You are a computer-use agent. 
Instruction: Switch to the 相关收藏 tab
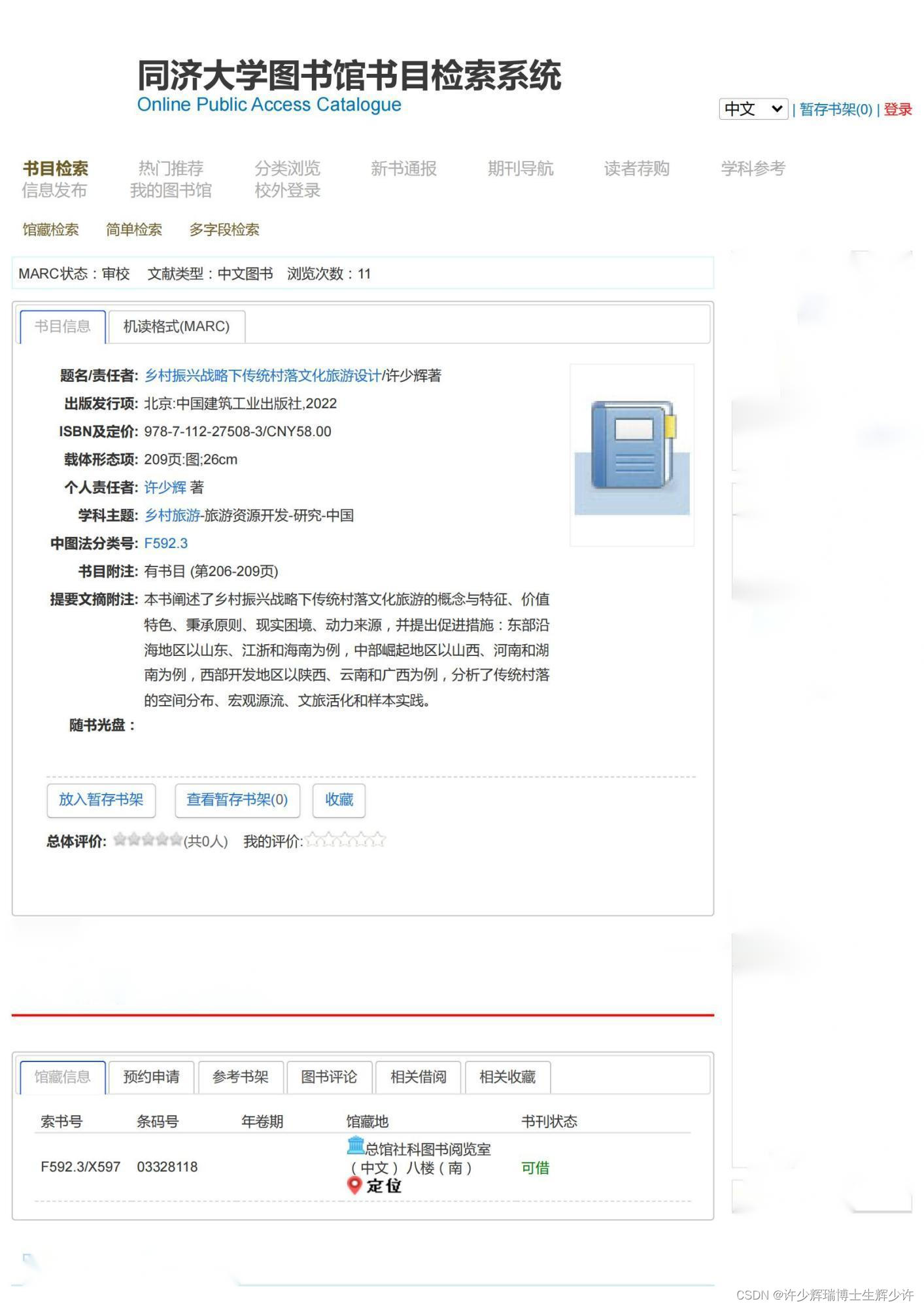507,1077
